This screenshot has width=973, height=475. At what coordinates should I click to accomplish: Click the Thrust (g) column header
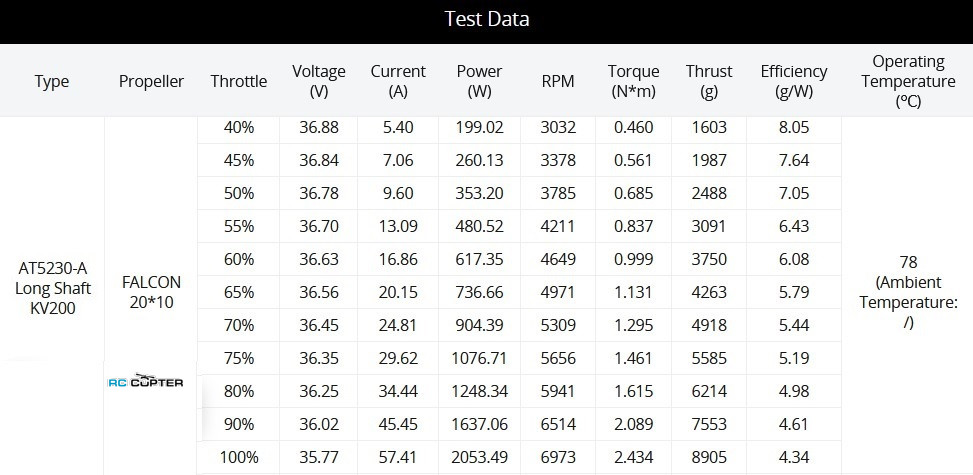click(709, 81)
